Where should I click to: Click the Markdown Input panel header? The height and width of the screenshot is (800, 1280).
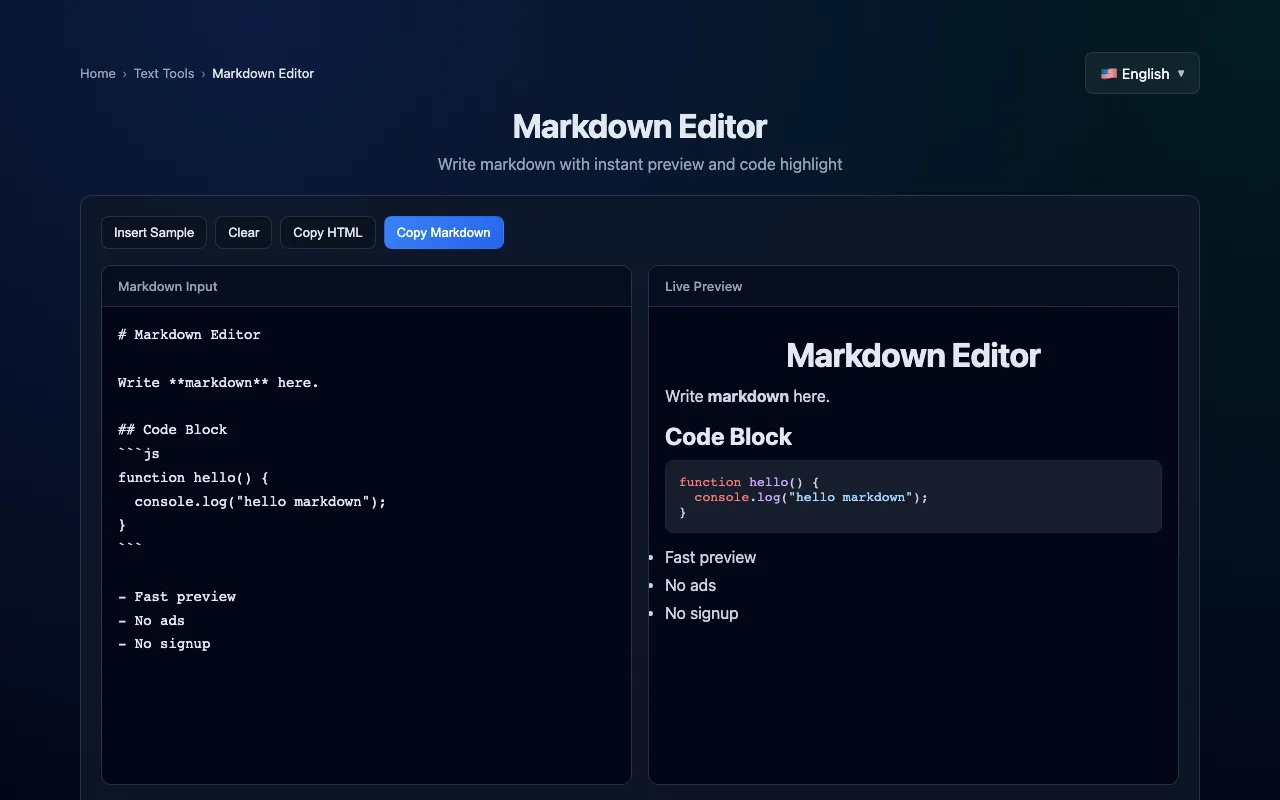pos(366,286)
